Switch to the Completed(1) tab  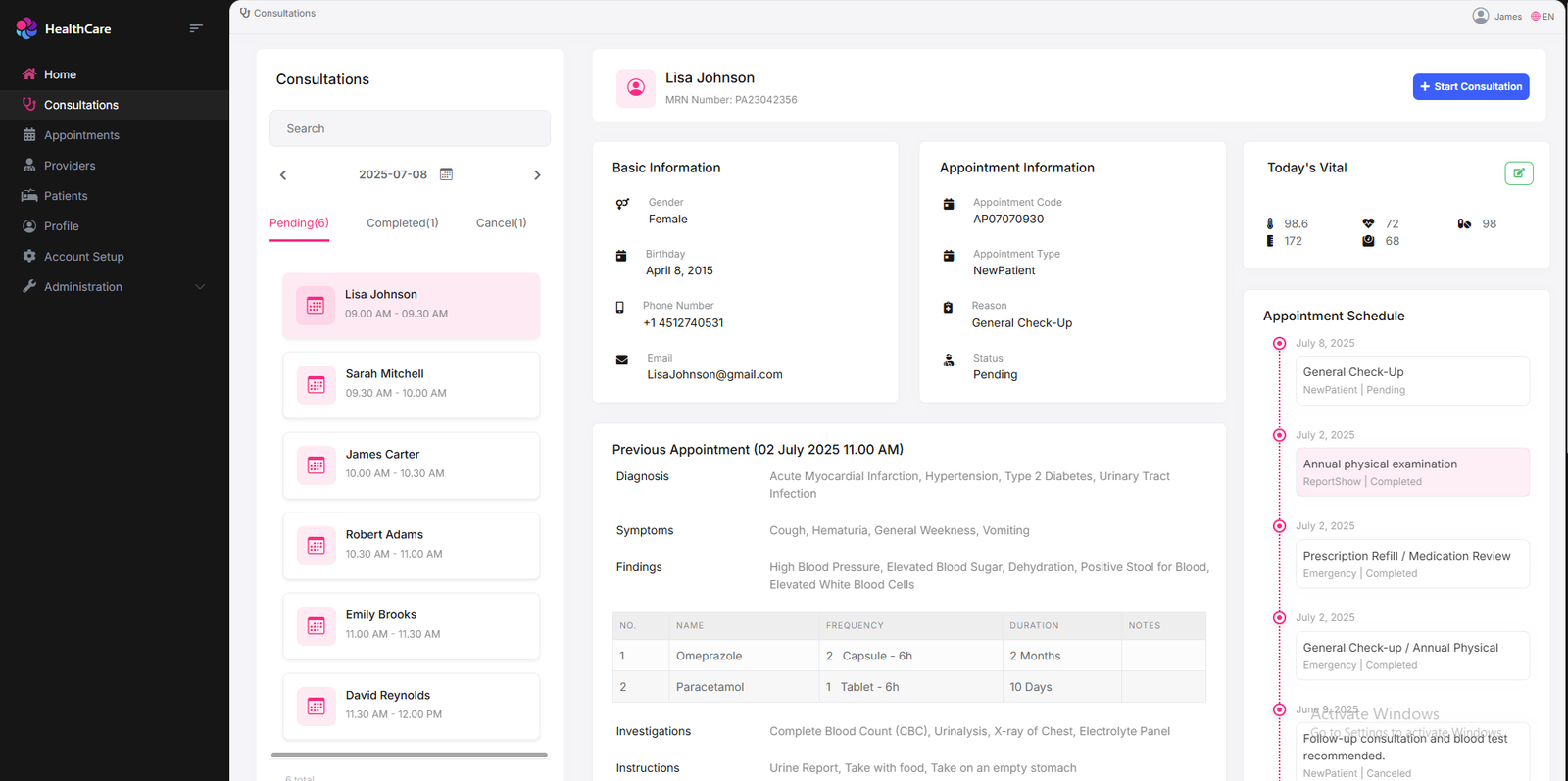tap(402, 223)
